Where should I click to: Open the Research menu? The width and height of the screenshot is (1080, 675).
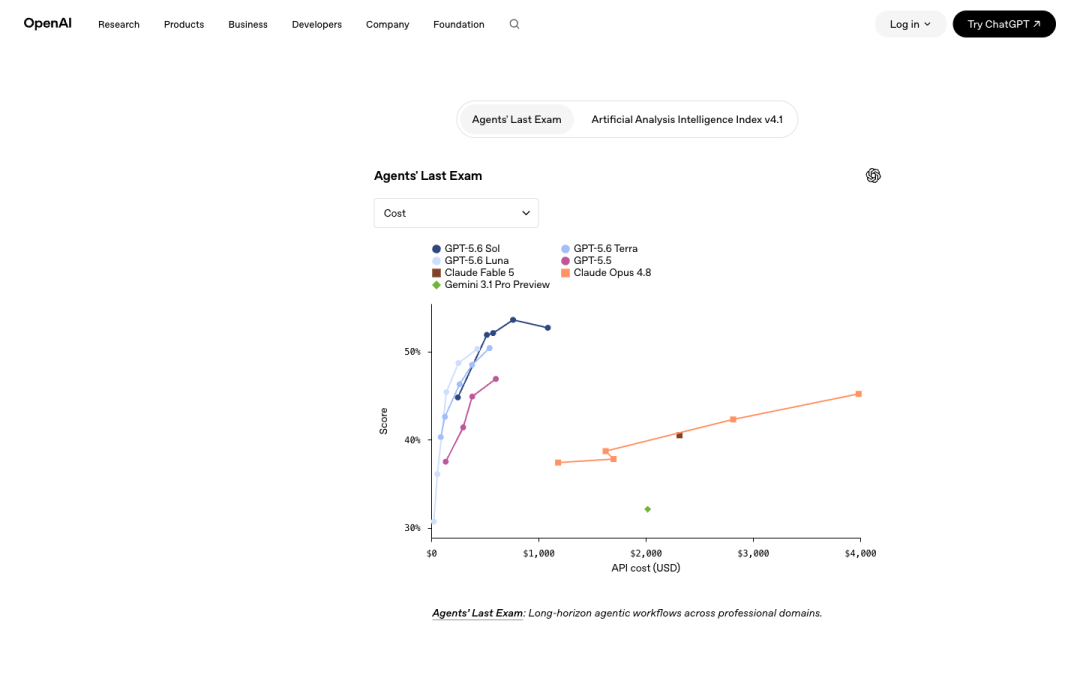coord(118,24)
